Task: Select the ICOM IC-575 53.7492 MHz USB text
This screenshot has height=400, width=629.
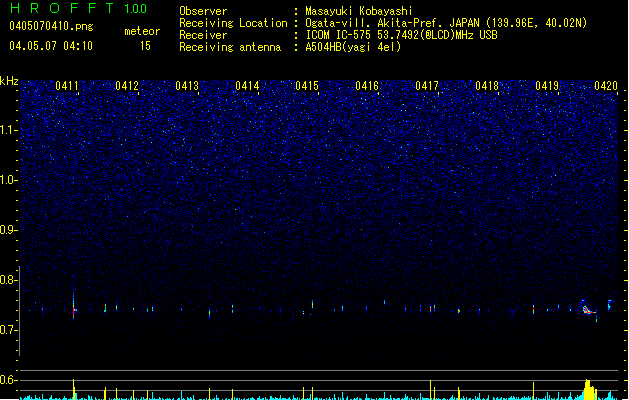Action: tap(402, 35)
